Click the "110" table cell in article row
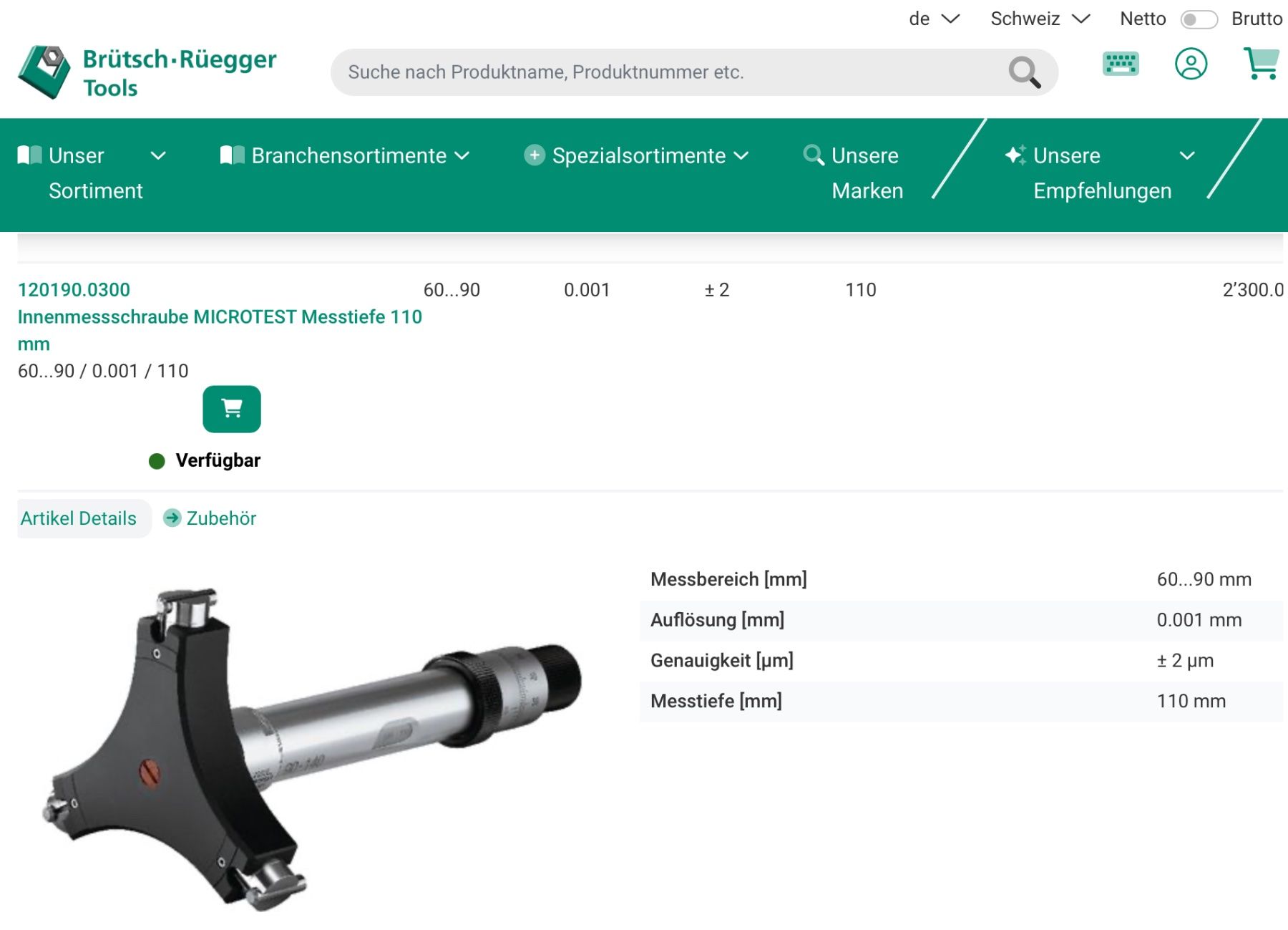The height and width of the screenshot is (930, 1288). click(x=861, y=290)
